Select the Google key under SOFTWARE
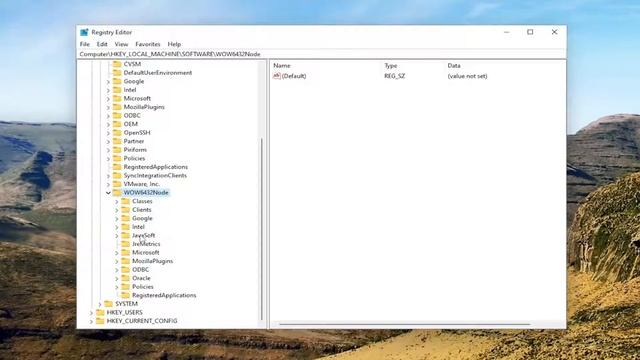This screenshot has height=360, width=640. (x=134, y=82)
